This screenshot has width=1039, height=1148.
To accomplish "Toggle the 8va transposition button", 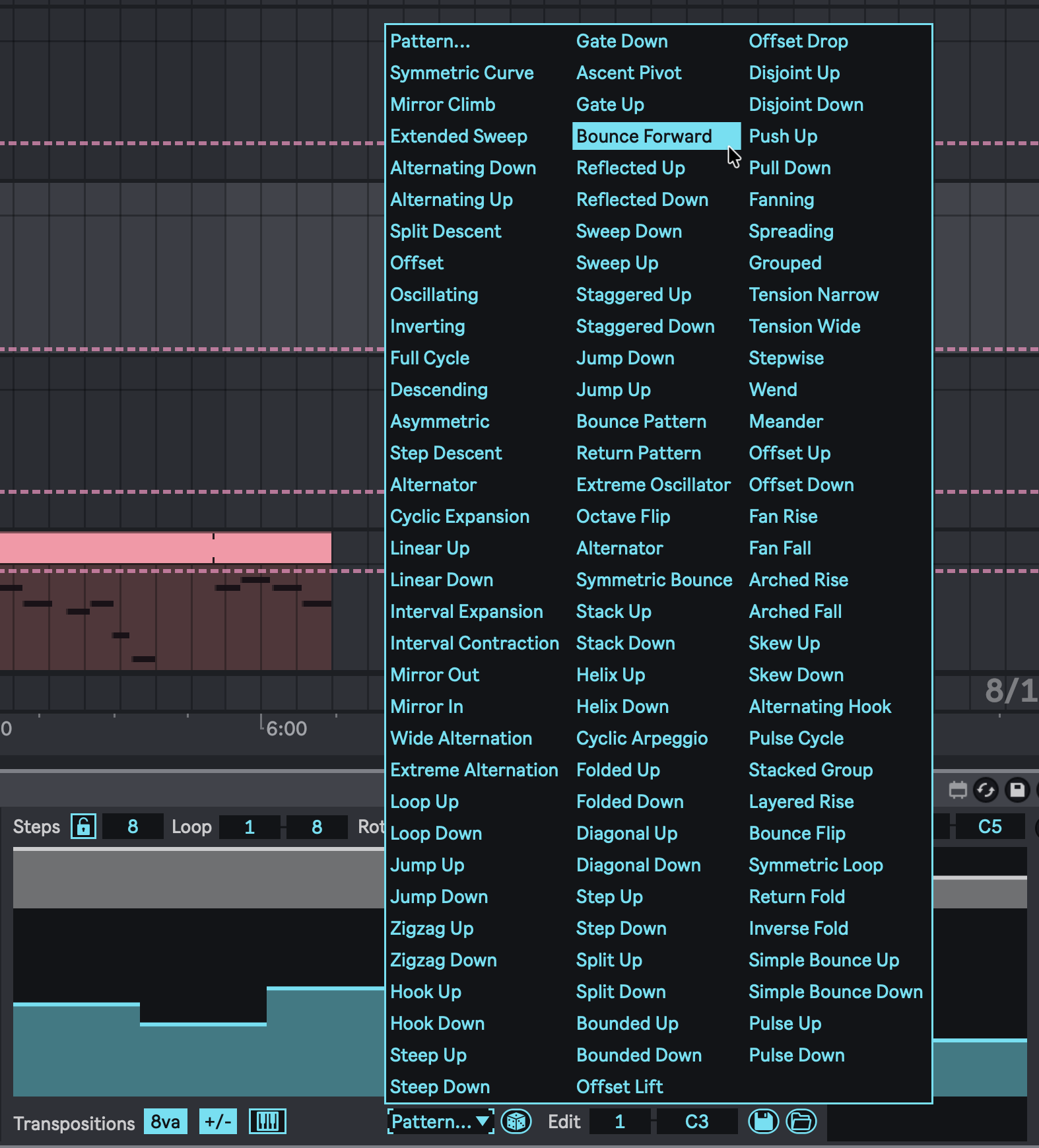I will pos(165,1122).
